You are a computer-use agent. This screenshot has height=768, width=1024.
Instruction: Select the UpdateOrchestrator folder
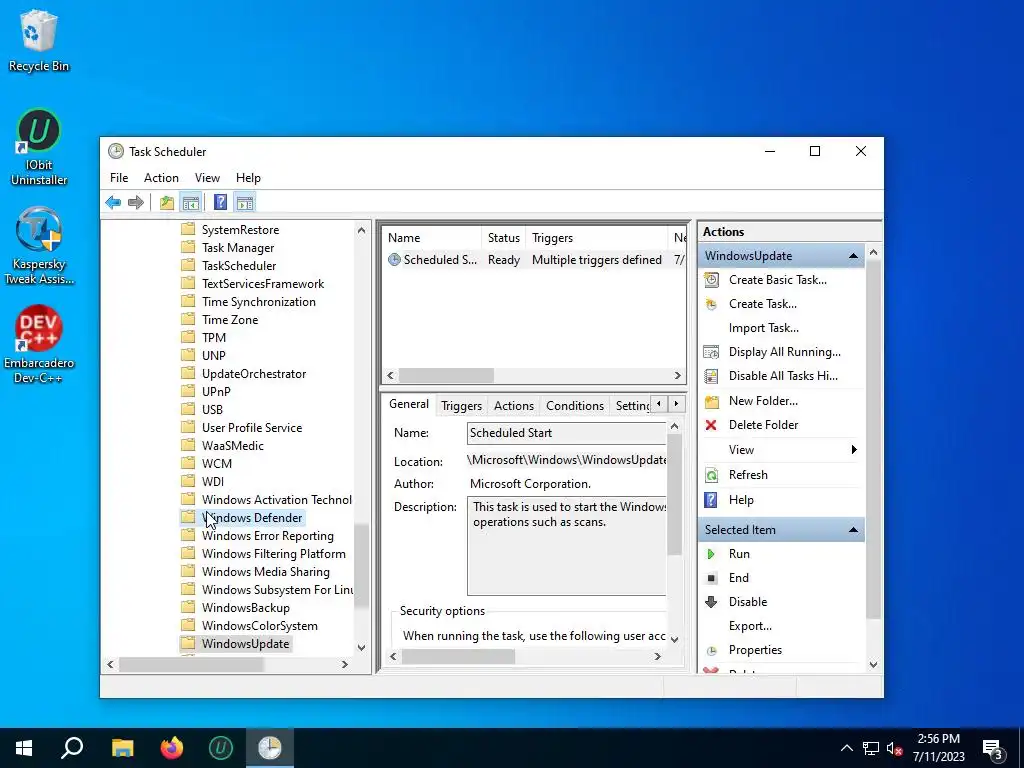tap(253, 374)
